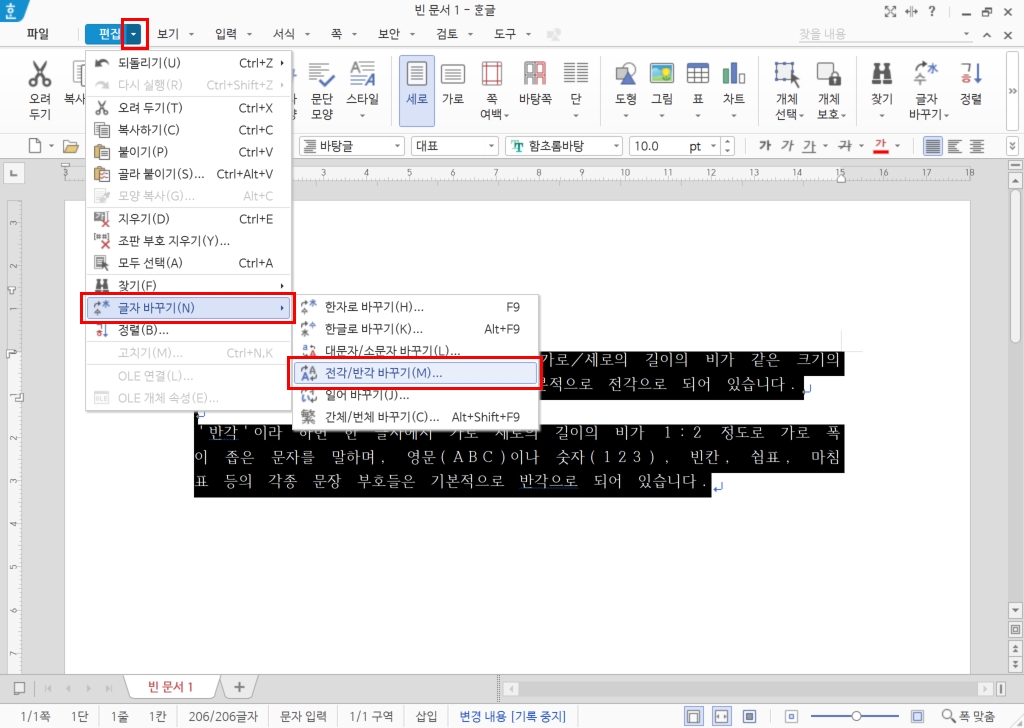
Task: Open the font color dropdown arrow
Action: click(x=897, y=146)
